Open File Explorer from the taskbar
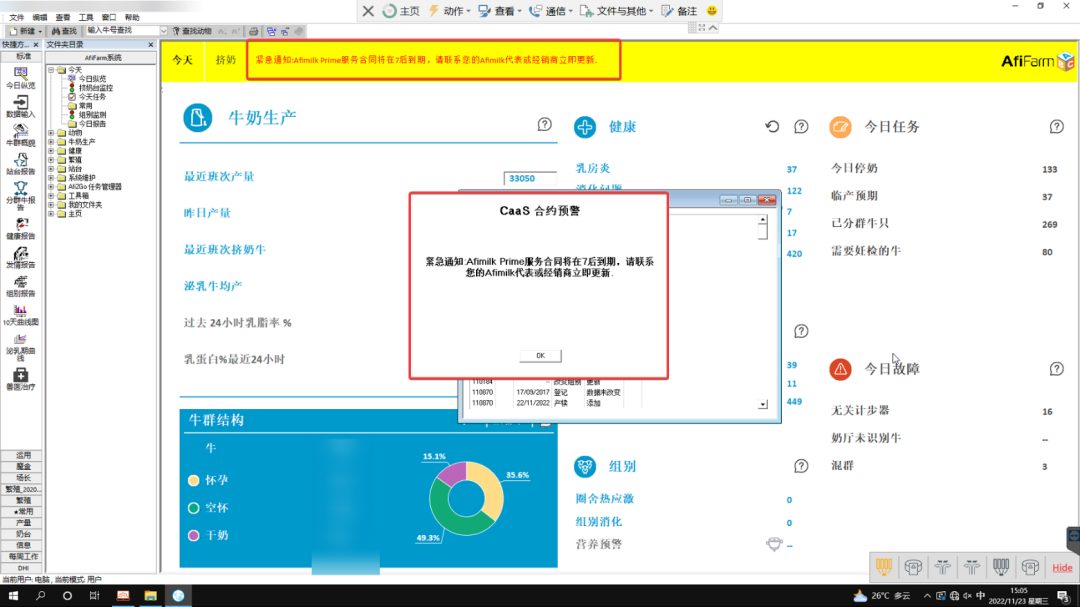This screenshot has width=1080, height=607. pyautogui.click(x=150, y=596)
